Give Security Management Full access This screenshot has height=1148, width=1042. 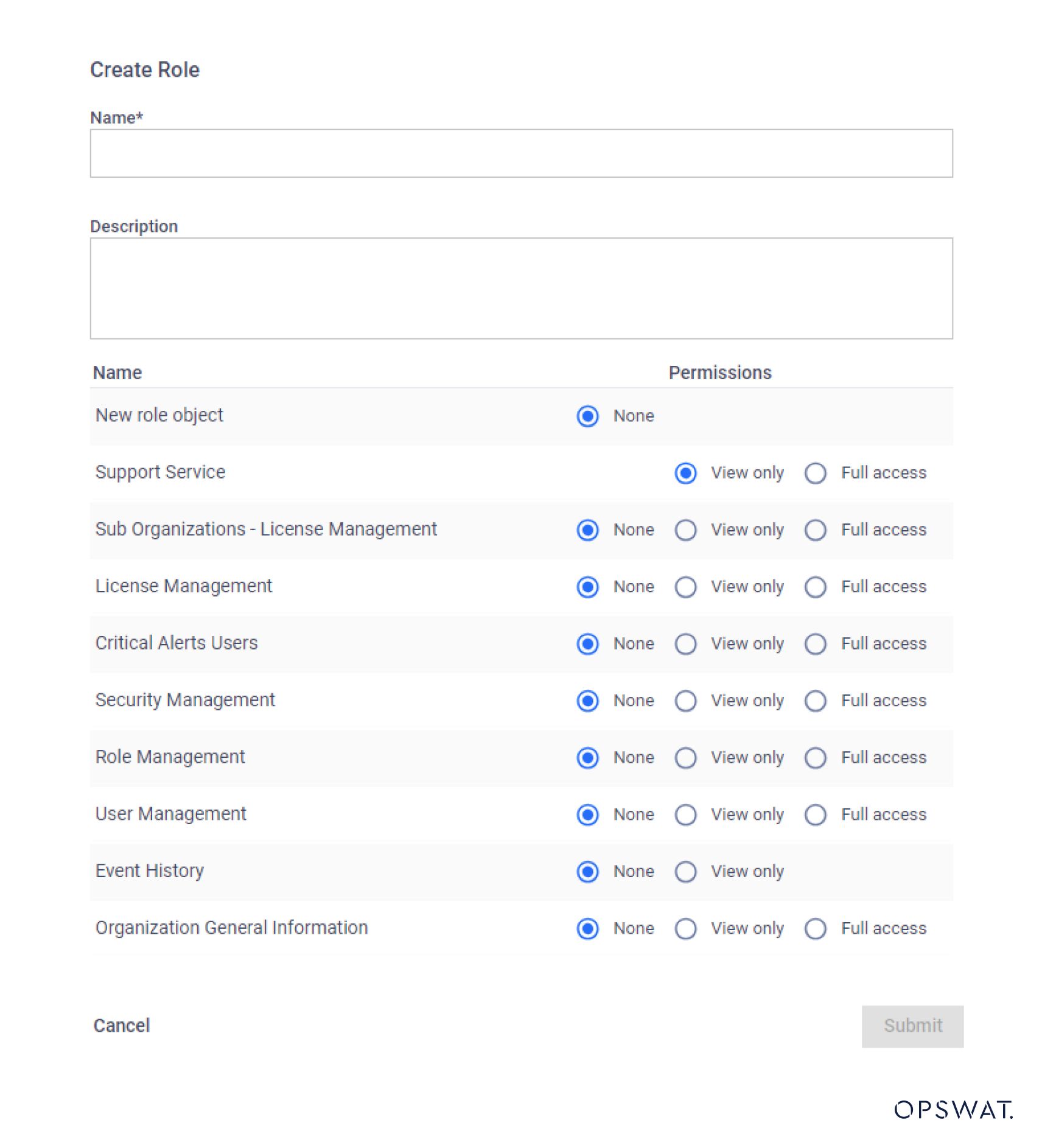pyautogui.click(x=815, y=701)
